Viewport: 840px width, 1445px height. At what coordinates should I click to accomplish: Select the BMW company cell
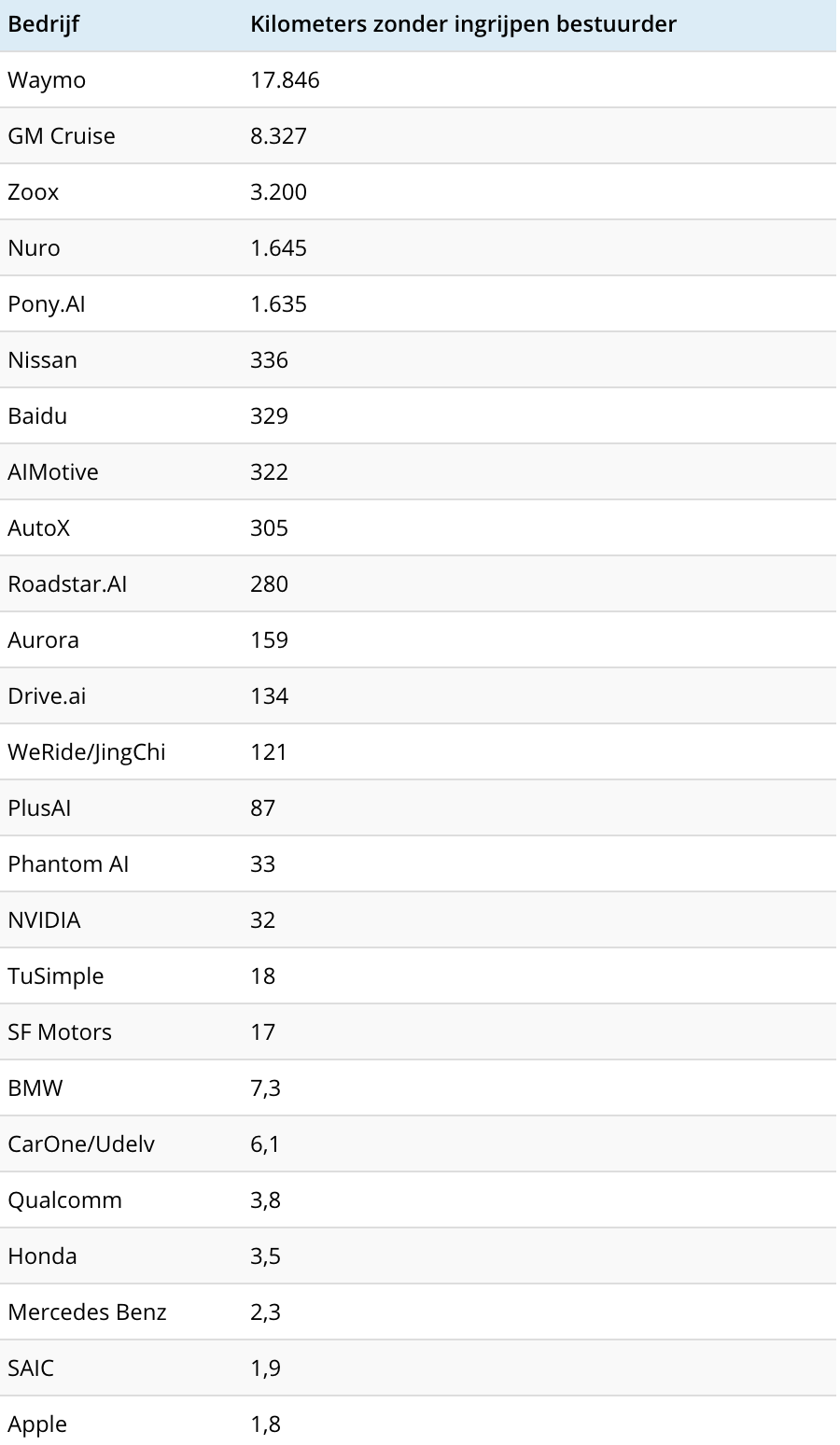click(x=35, y=1088)
